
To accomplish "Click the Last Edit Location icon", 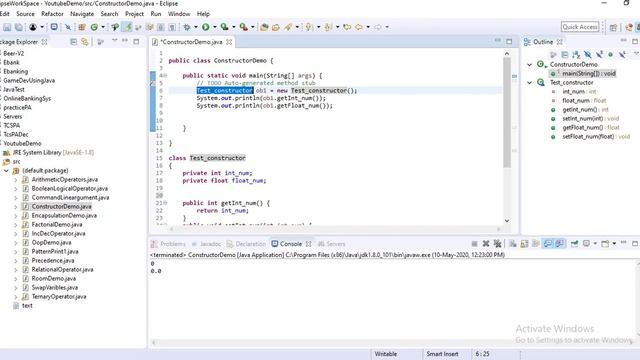I will point(347,27).
